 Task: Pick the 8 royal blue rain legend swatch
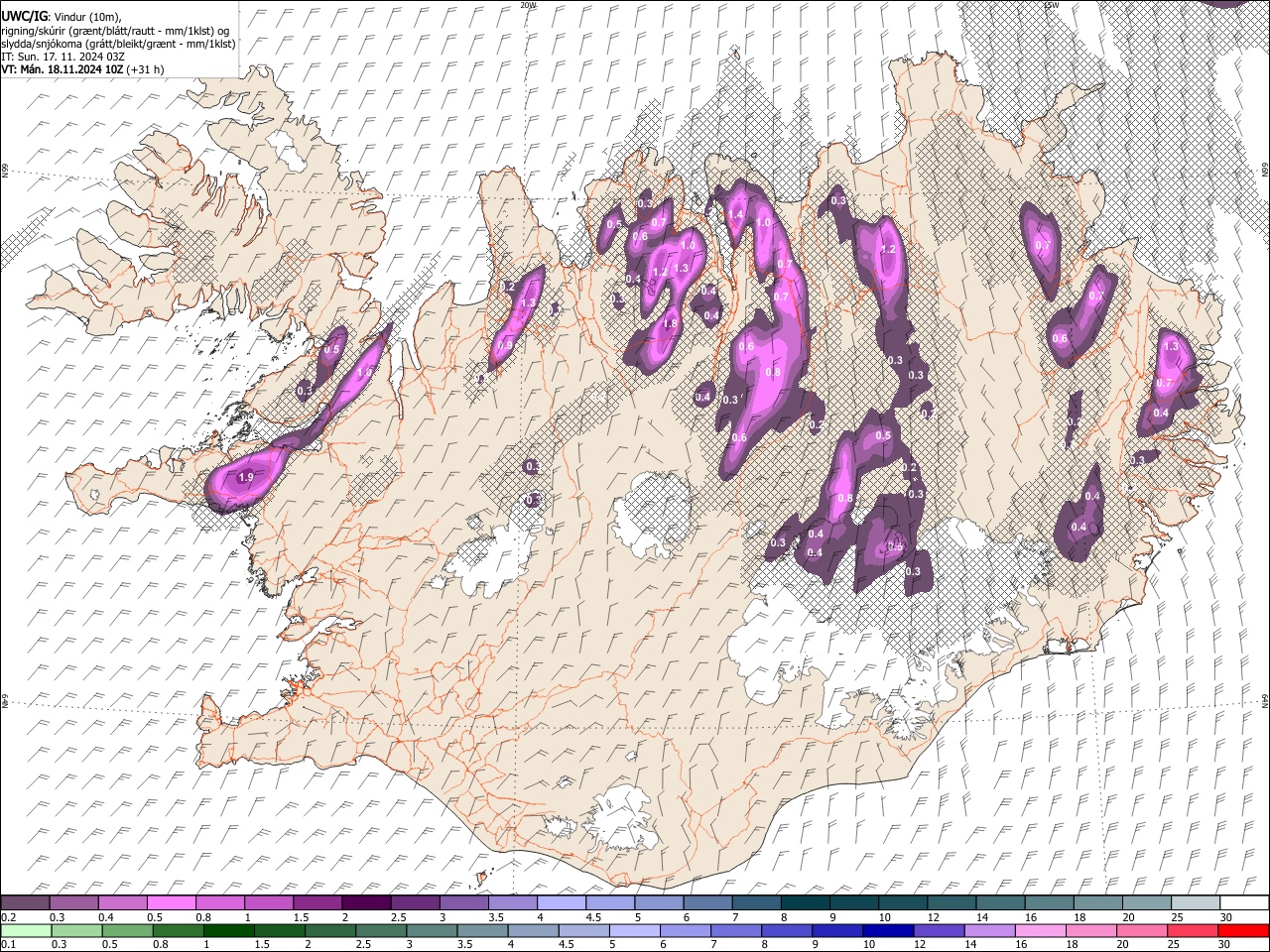tap(786, 930)
